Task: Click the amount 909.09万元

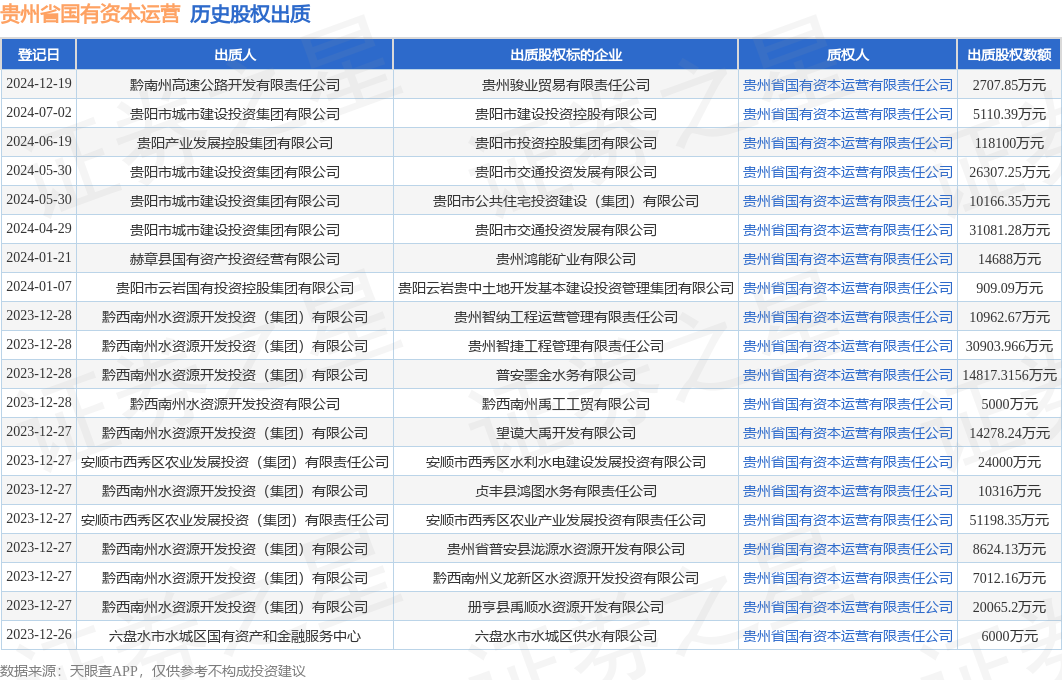Action: coord(1009,289)
